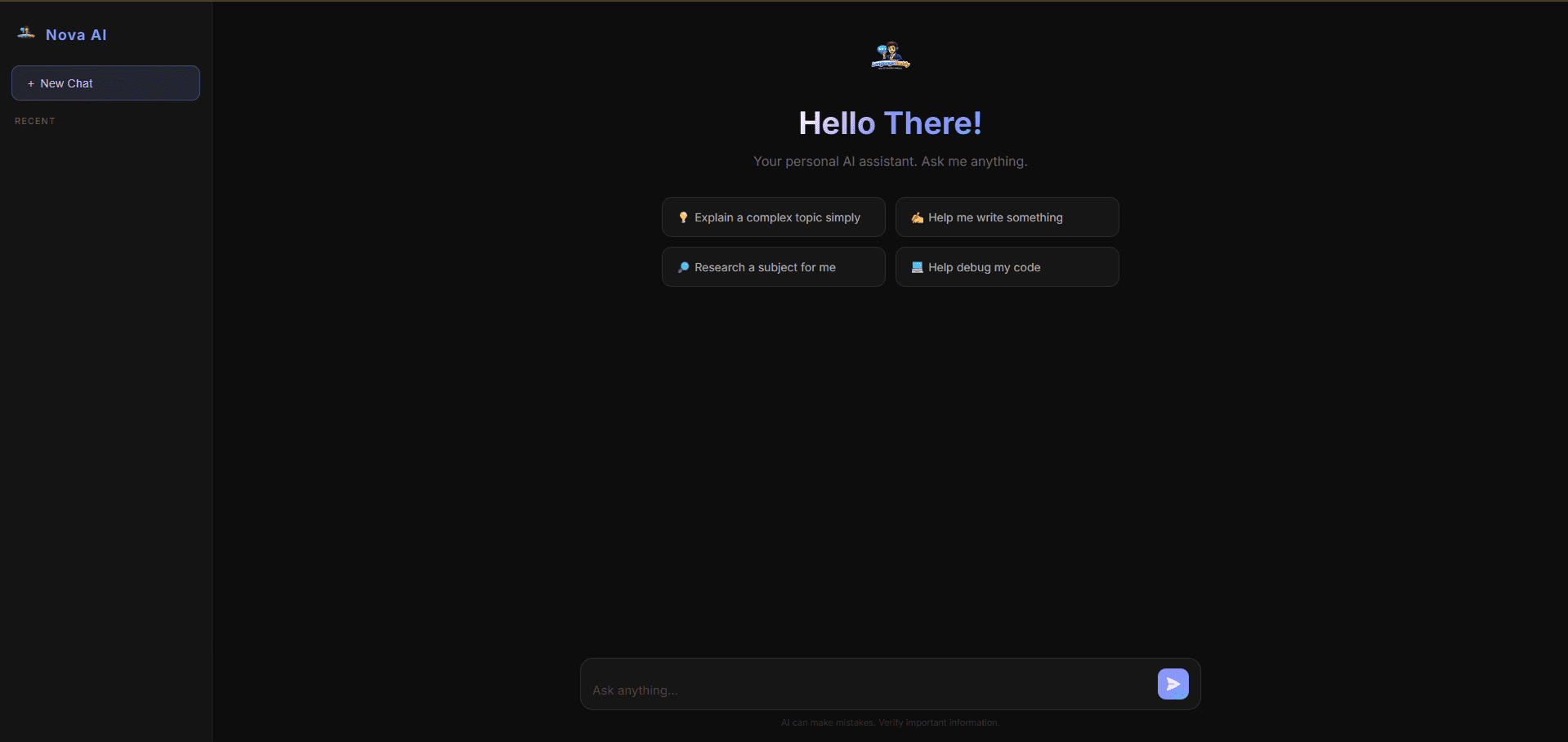Click the white 'Hello' word in the heading
1568x742 pixels.
[x=837, y=123]
